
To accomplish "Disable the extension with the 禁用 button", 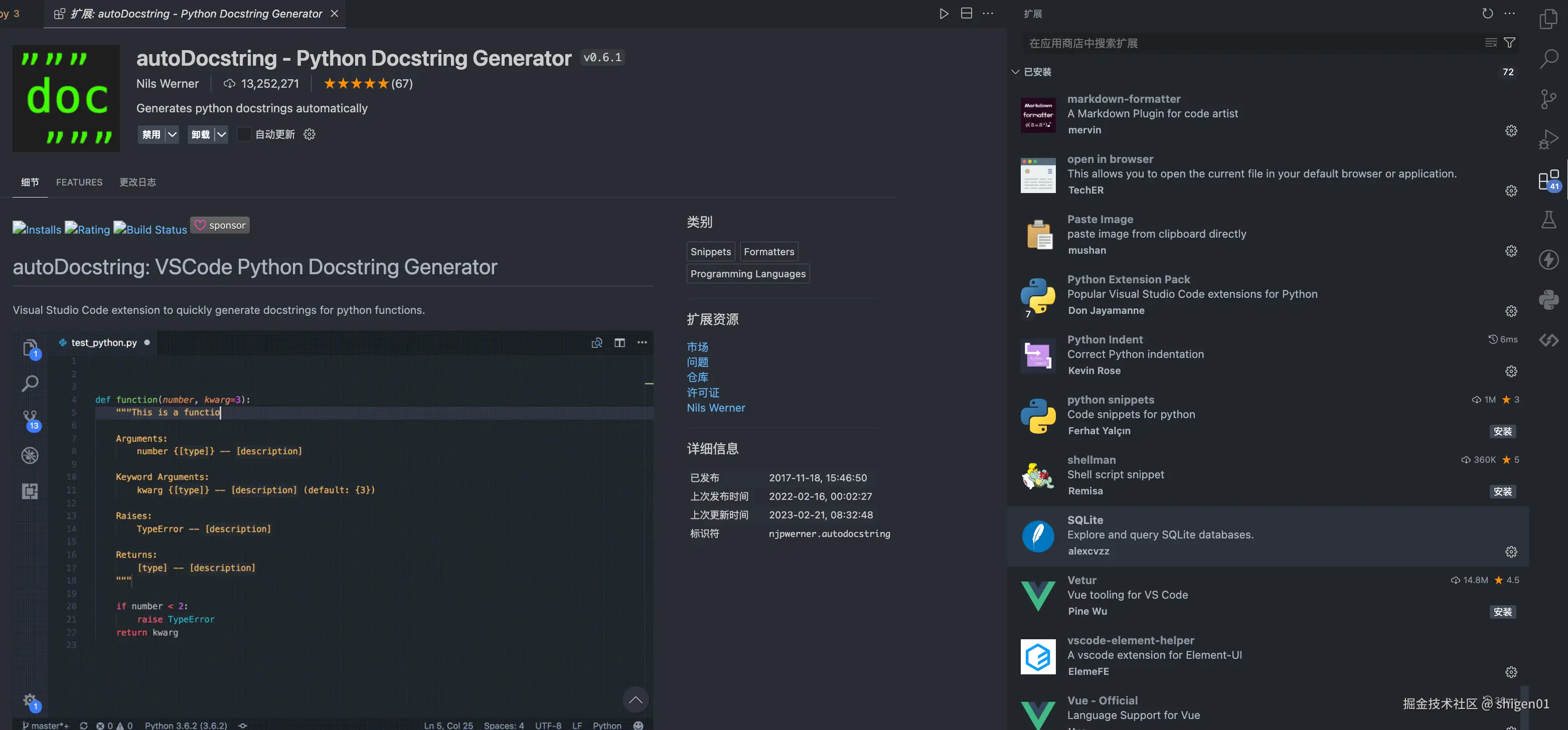I will (150, 134).
